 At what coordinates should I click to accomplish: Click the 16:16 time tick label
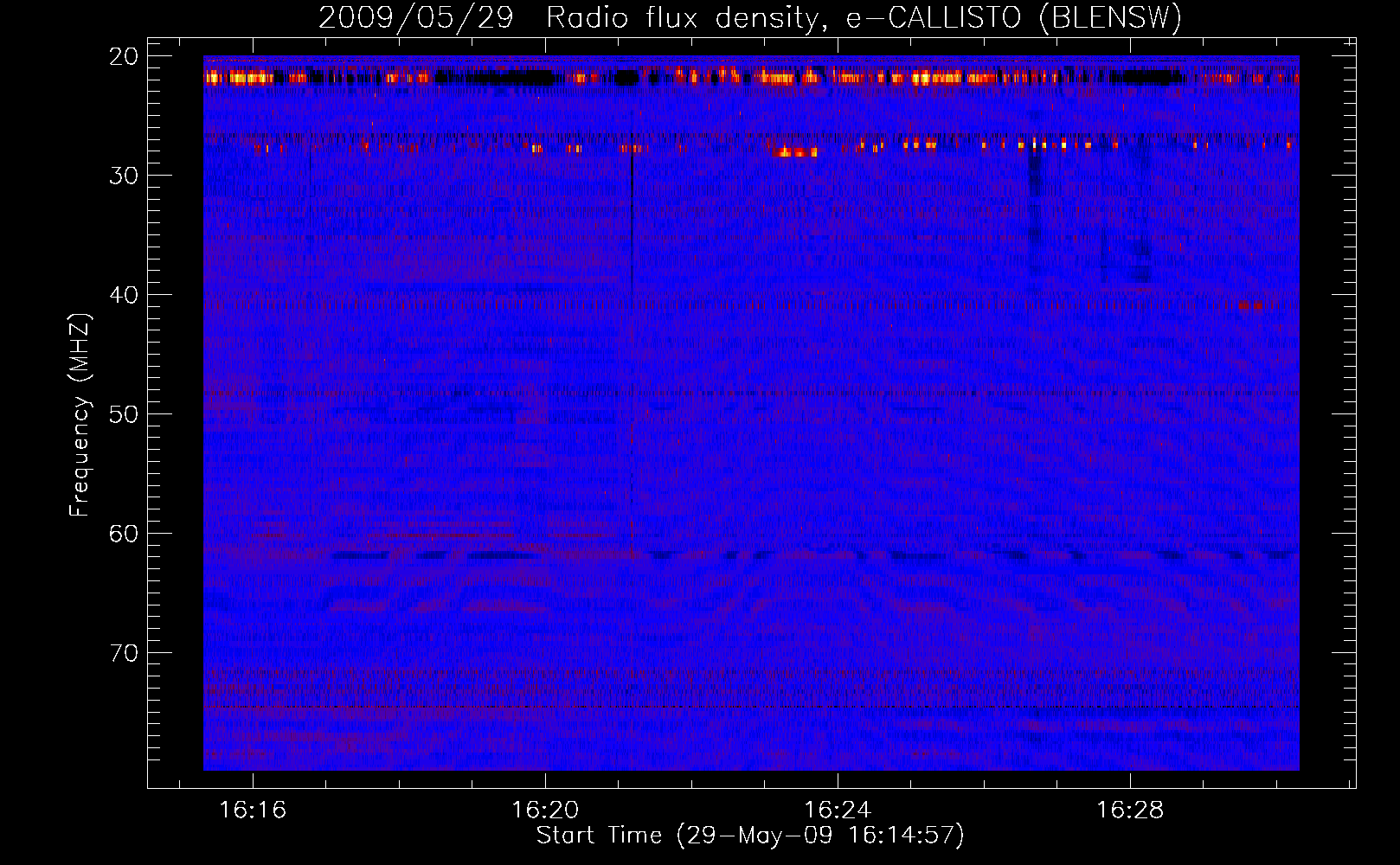tap(253, 811)
